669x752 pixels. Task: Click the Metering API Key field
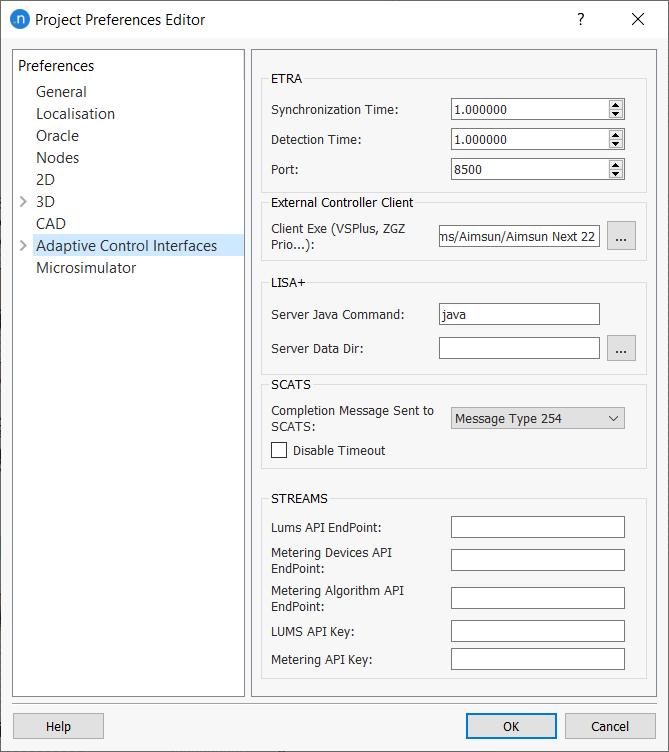[x=538, y=659]
